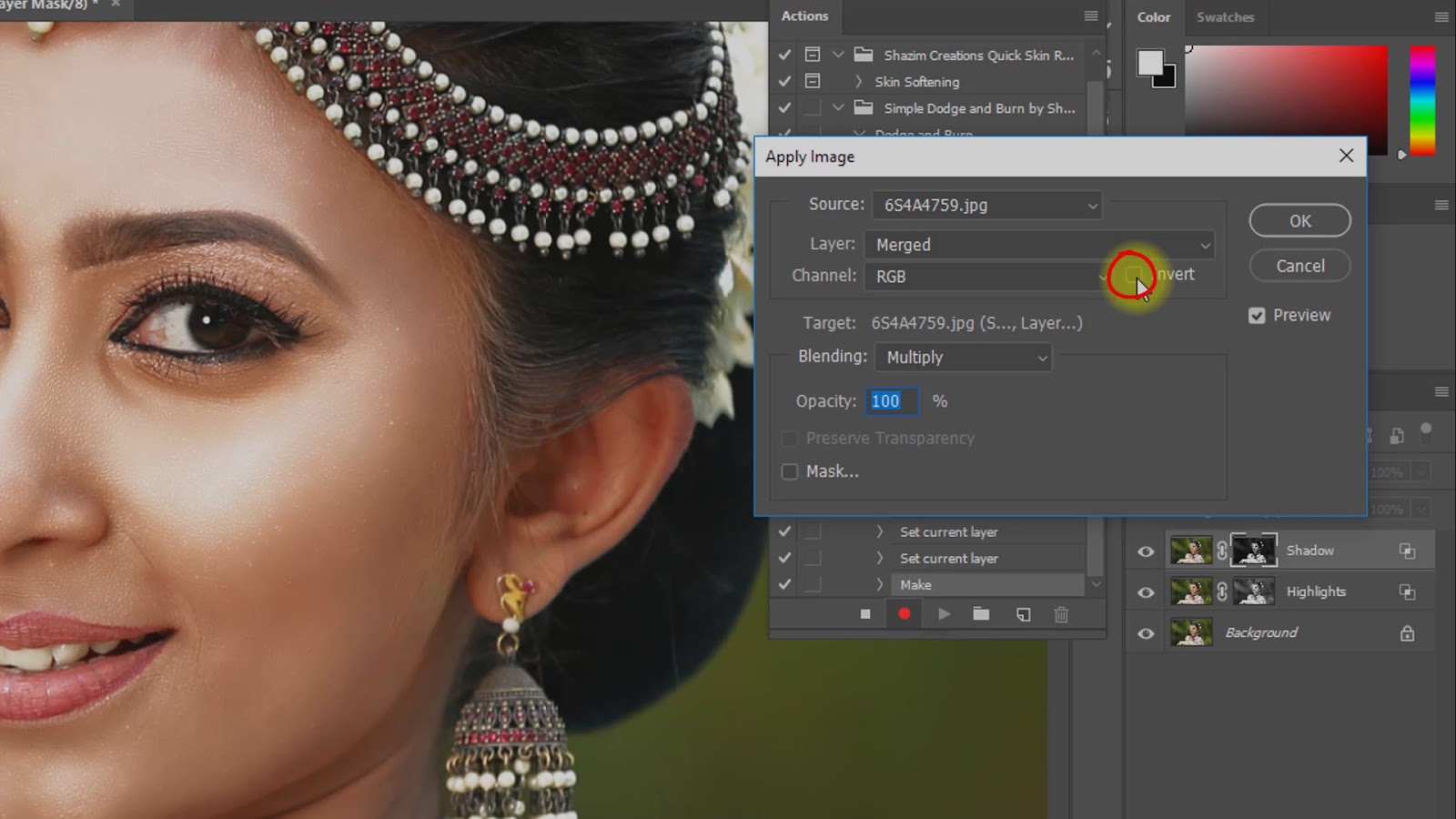Select the Actions panel tab

[x=804, y=16]
